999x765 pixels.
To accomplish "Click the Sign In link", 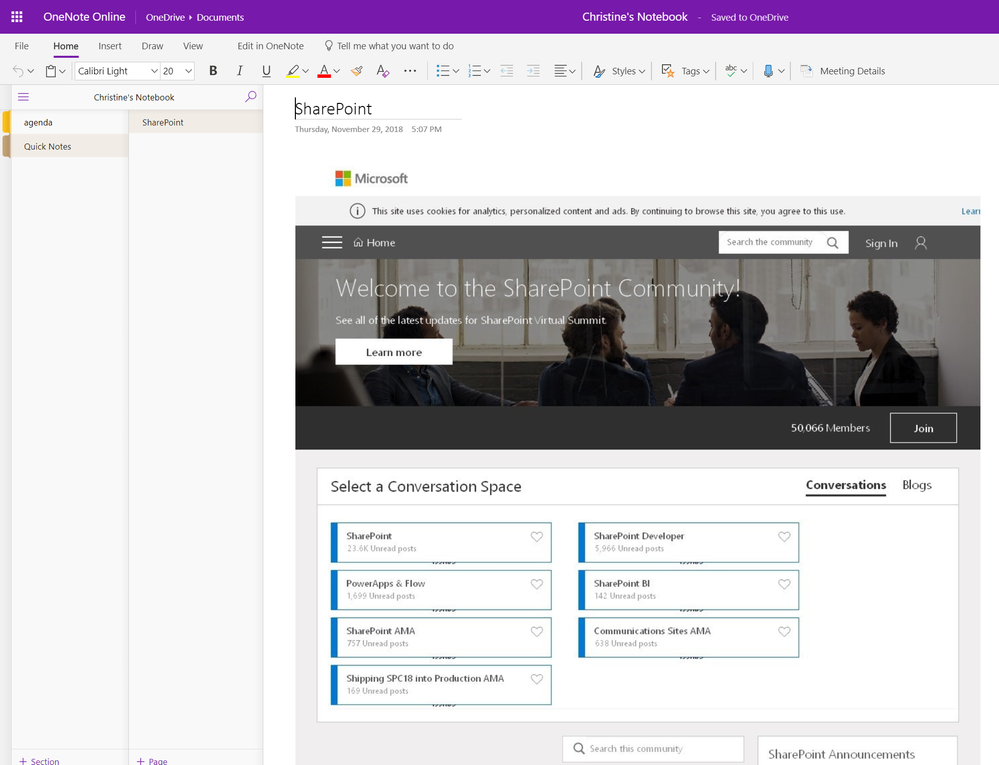I will (x=881, y=243).
